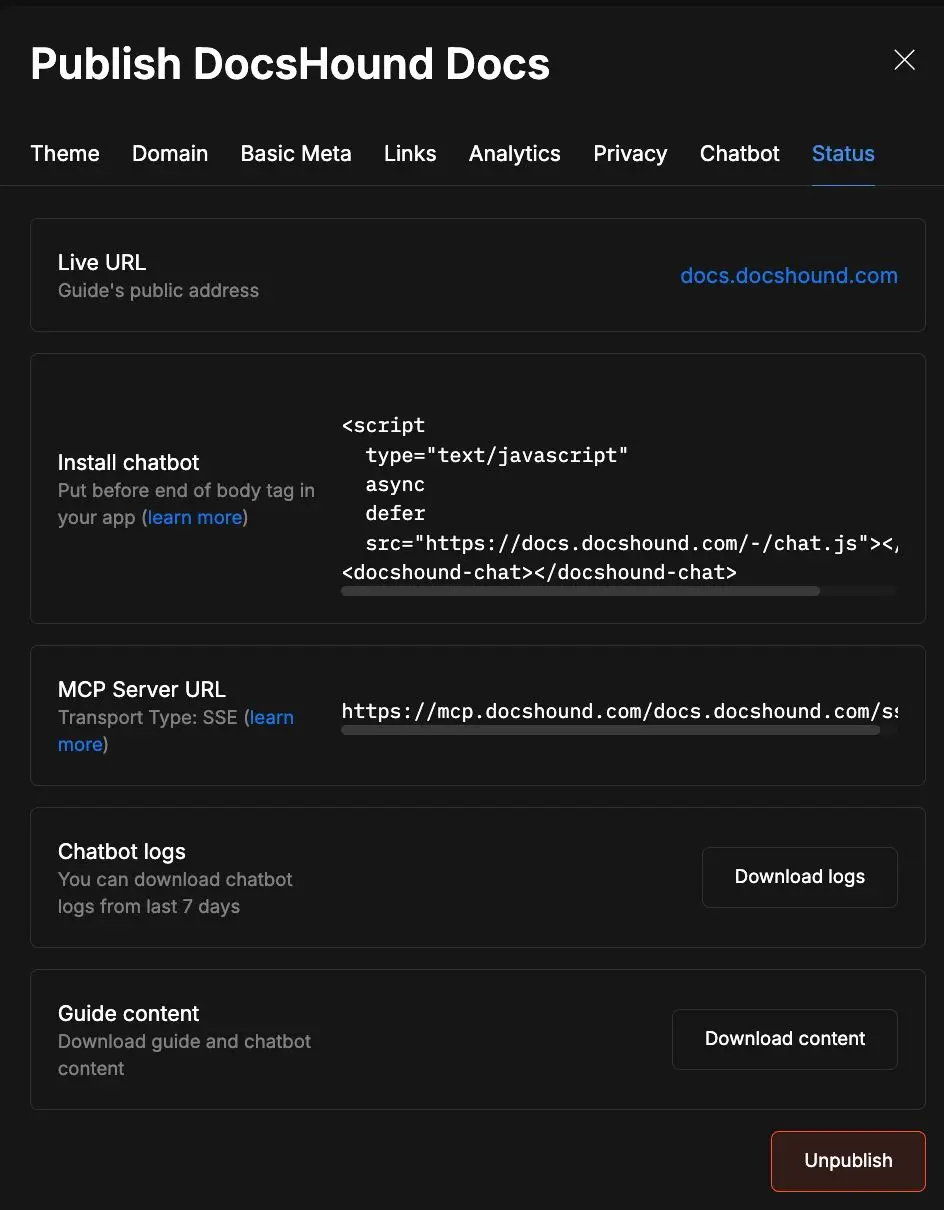This screenshot has height=1210, width=944.
Task: Close the Publish DocsHound Docs dialog
Action: pyautogui.click(x=904, y=61)
